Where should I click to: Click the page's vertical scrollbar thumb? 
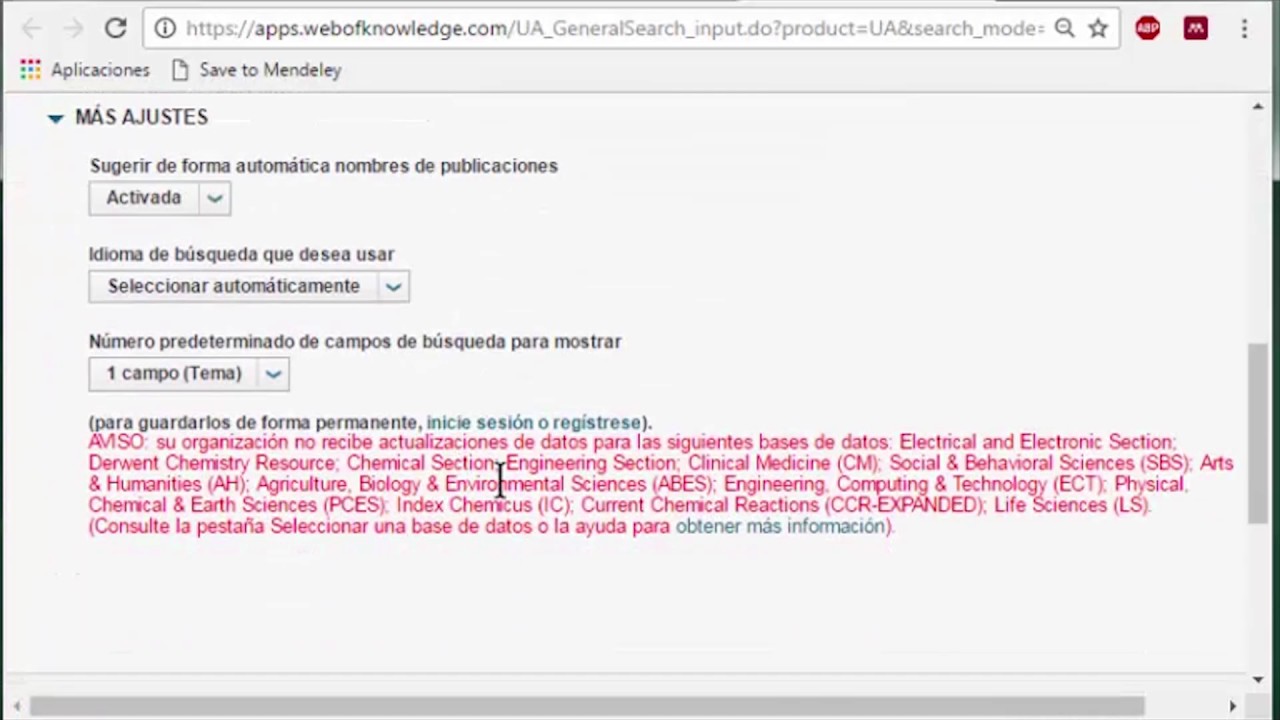coord(1258,430)
